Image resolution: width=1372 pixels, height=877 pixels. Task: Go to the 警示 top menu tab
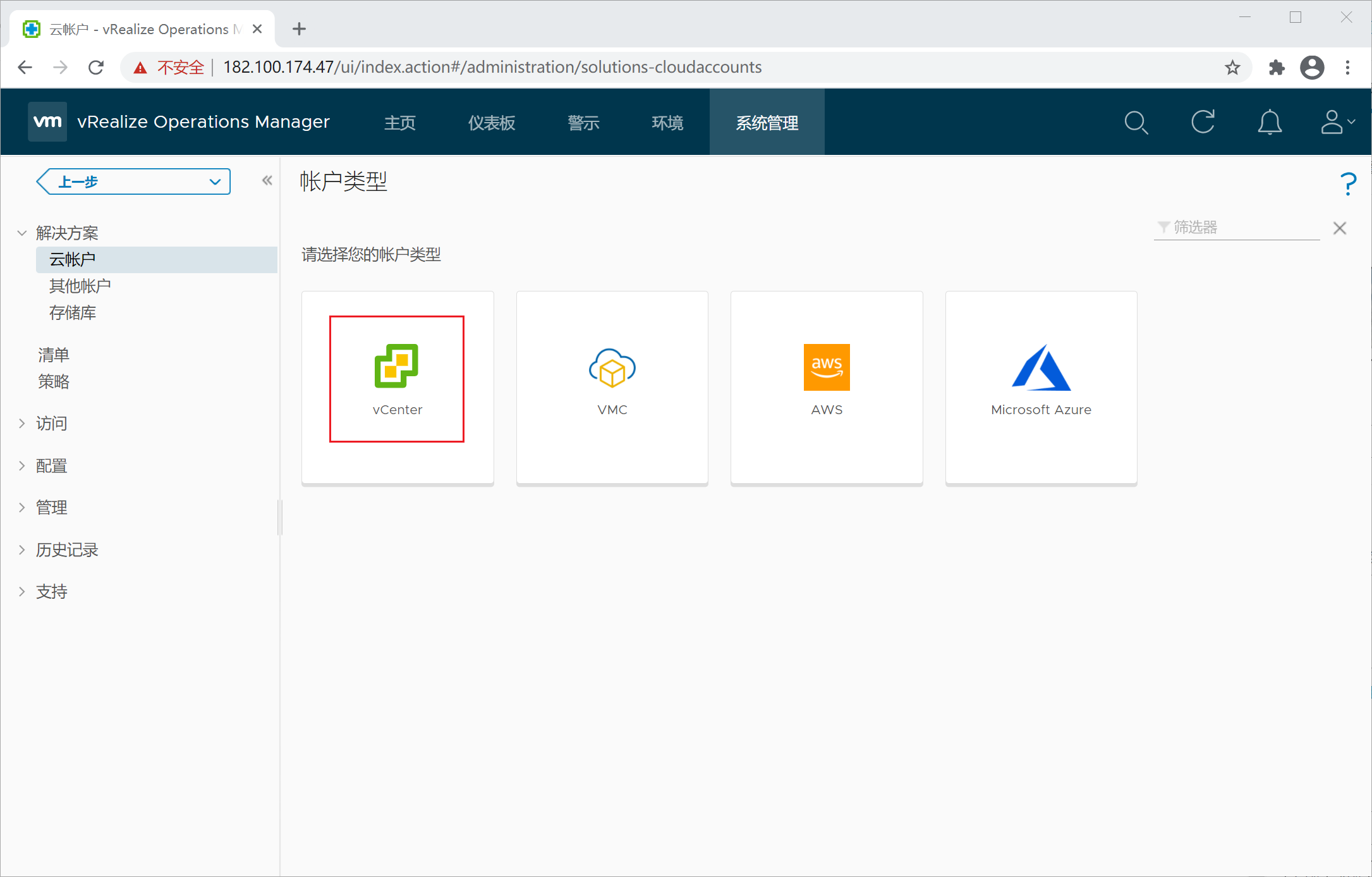point(583,123)
